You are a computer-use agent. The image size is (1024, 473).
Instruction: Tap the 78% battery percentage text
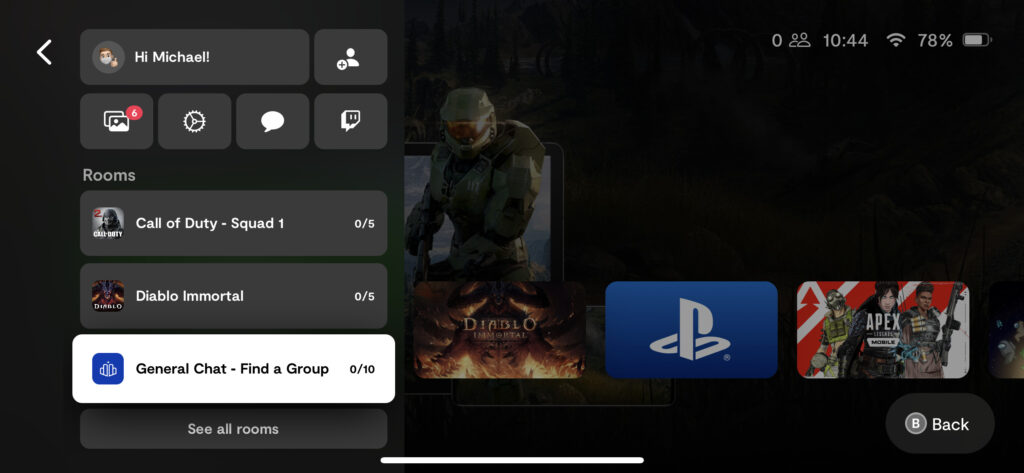click(x=935, y=41)
